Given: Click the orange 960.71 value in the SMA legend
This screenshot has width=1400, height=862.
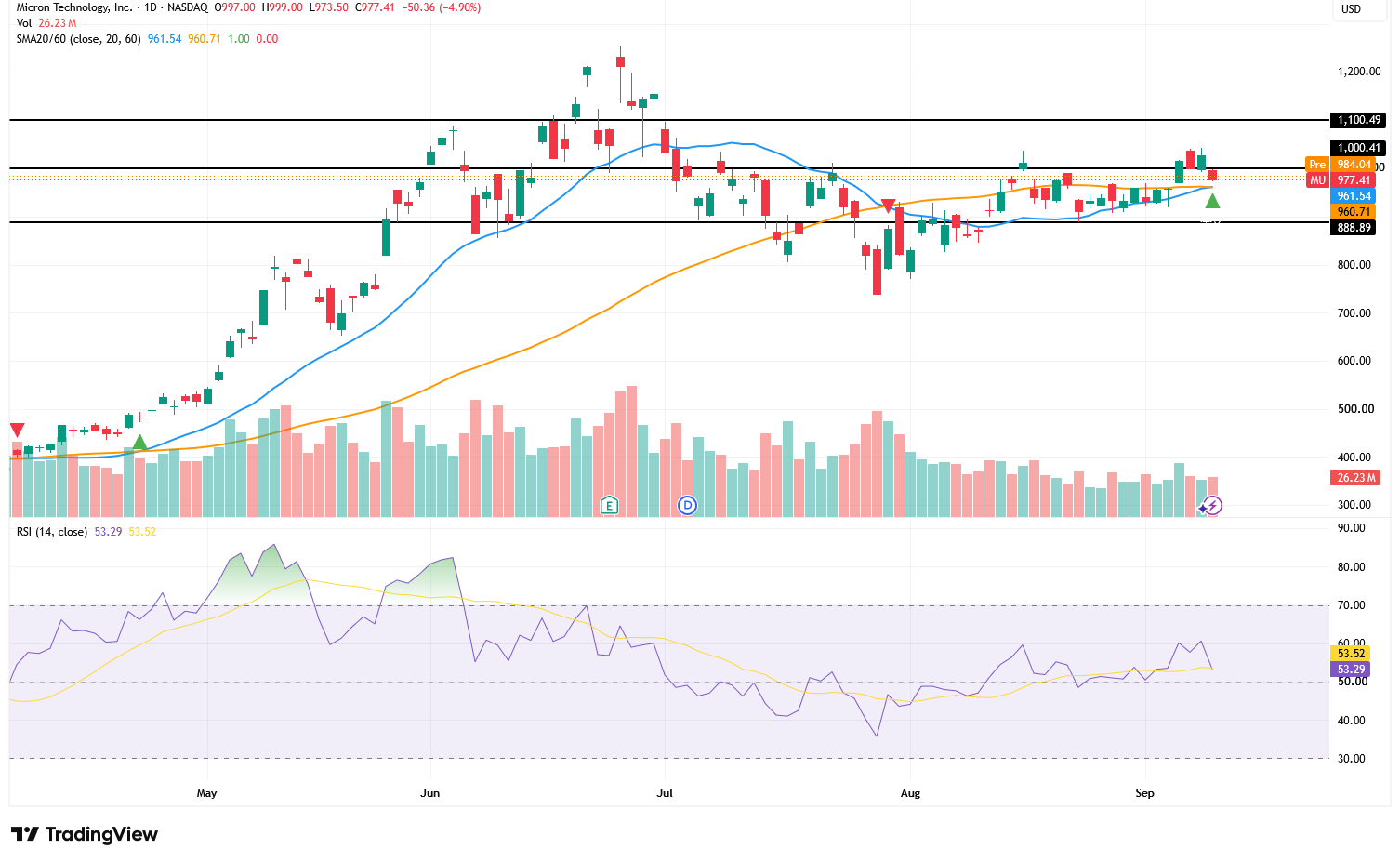Looking at the screenshot, I should point(205,39).
